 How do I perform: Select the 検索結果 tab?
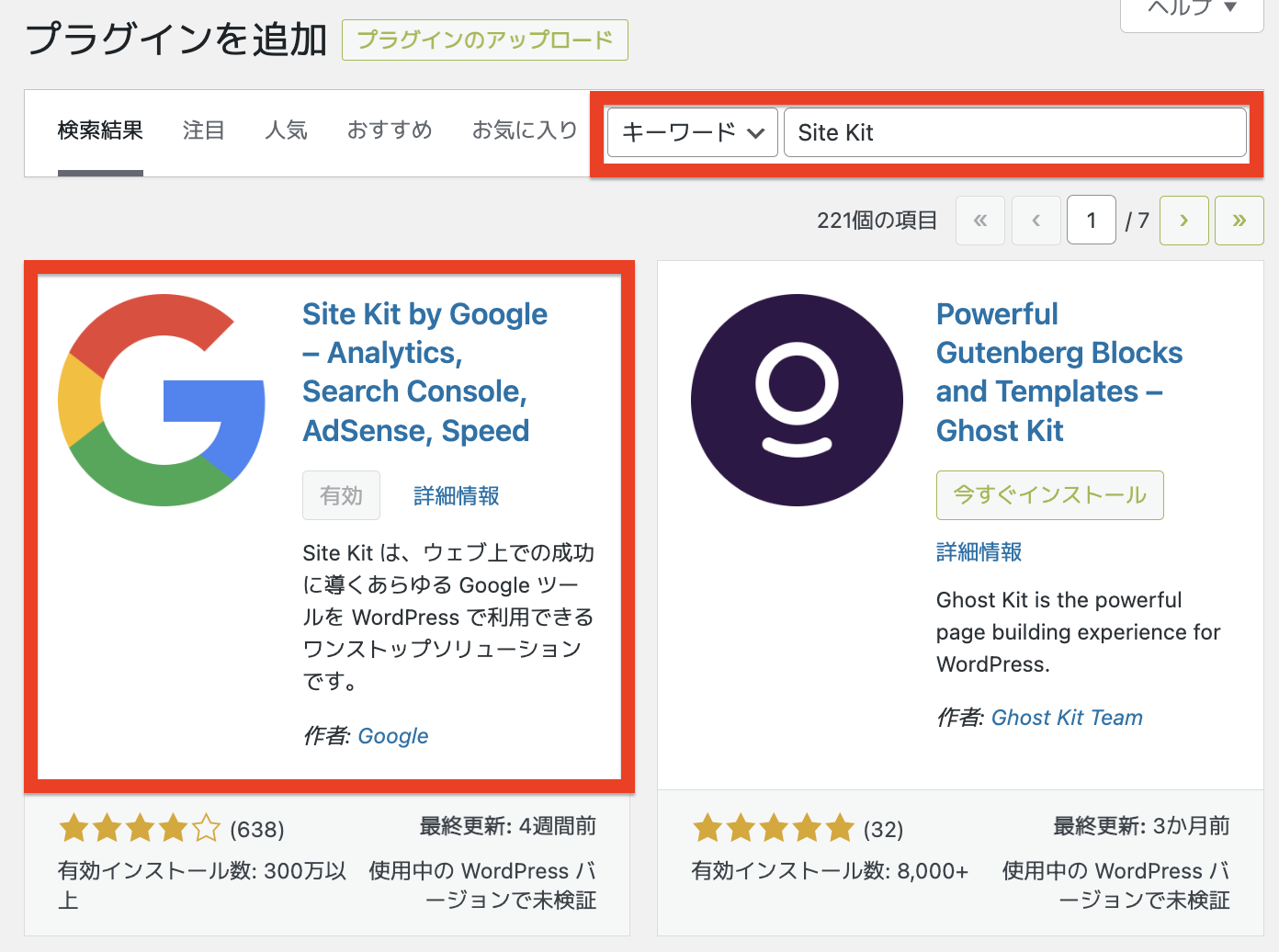[100, 130]
